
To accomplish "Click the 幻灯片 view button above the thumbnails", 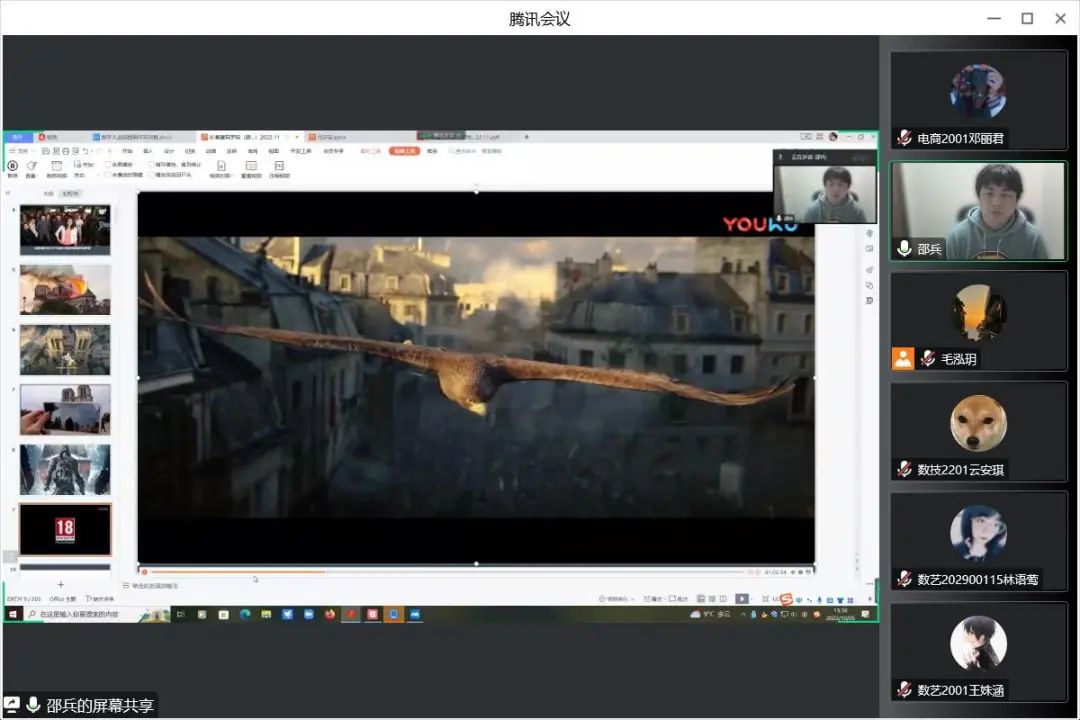I will tap(70, 193).
